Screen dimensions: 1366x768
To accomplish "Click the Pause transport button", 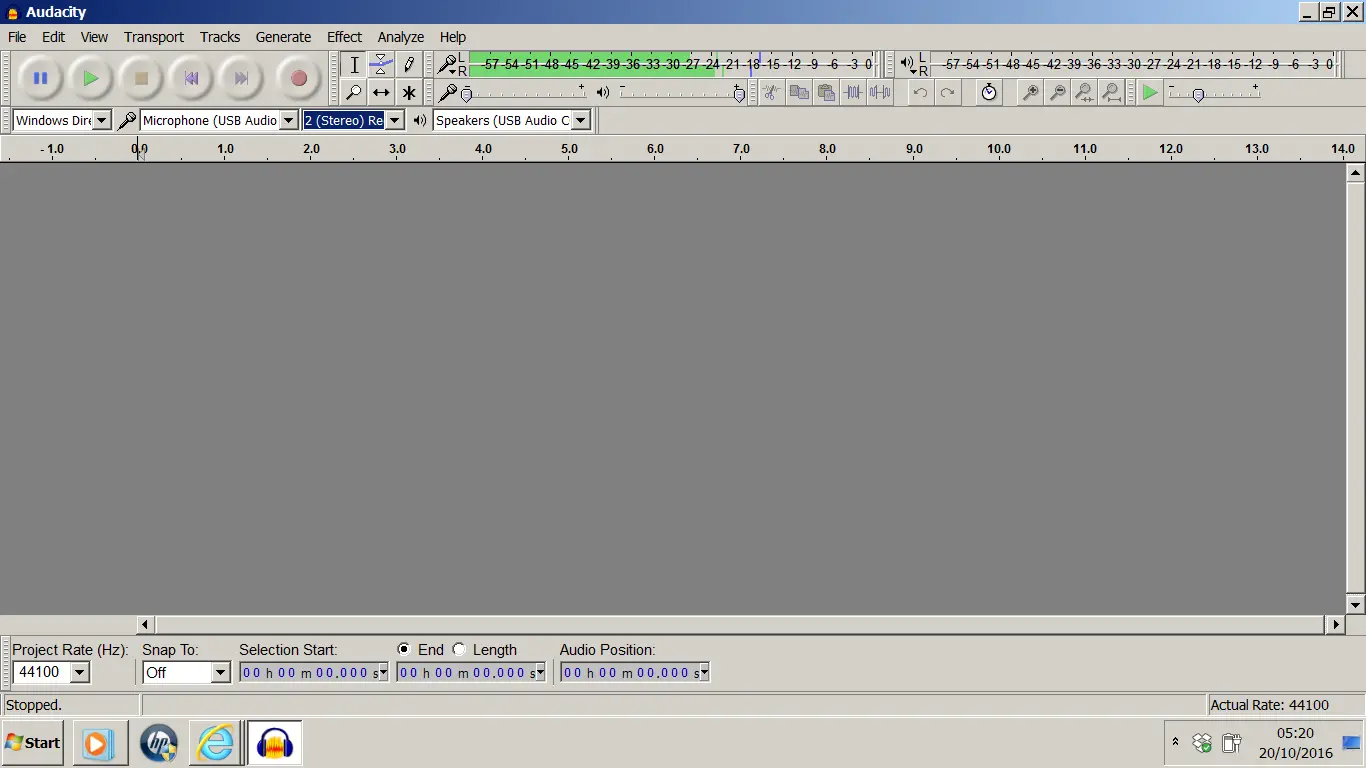I will (40, 78).
